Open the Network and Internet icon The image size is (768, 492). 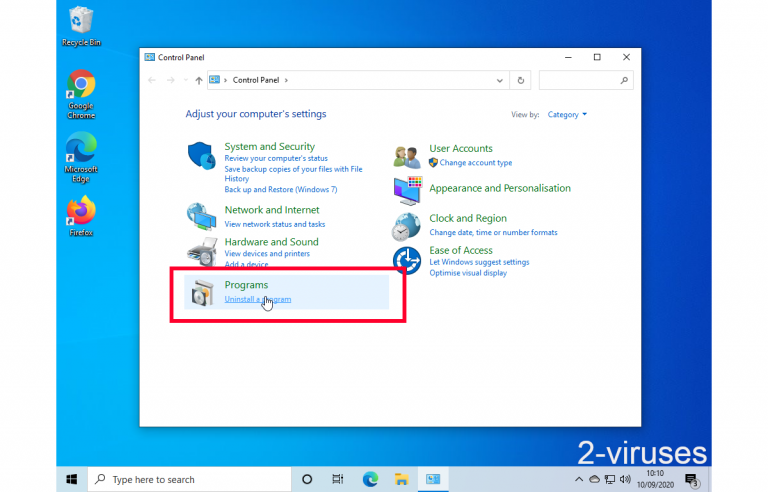[202, 216]
